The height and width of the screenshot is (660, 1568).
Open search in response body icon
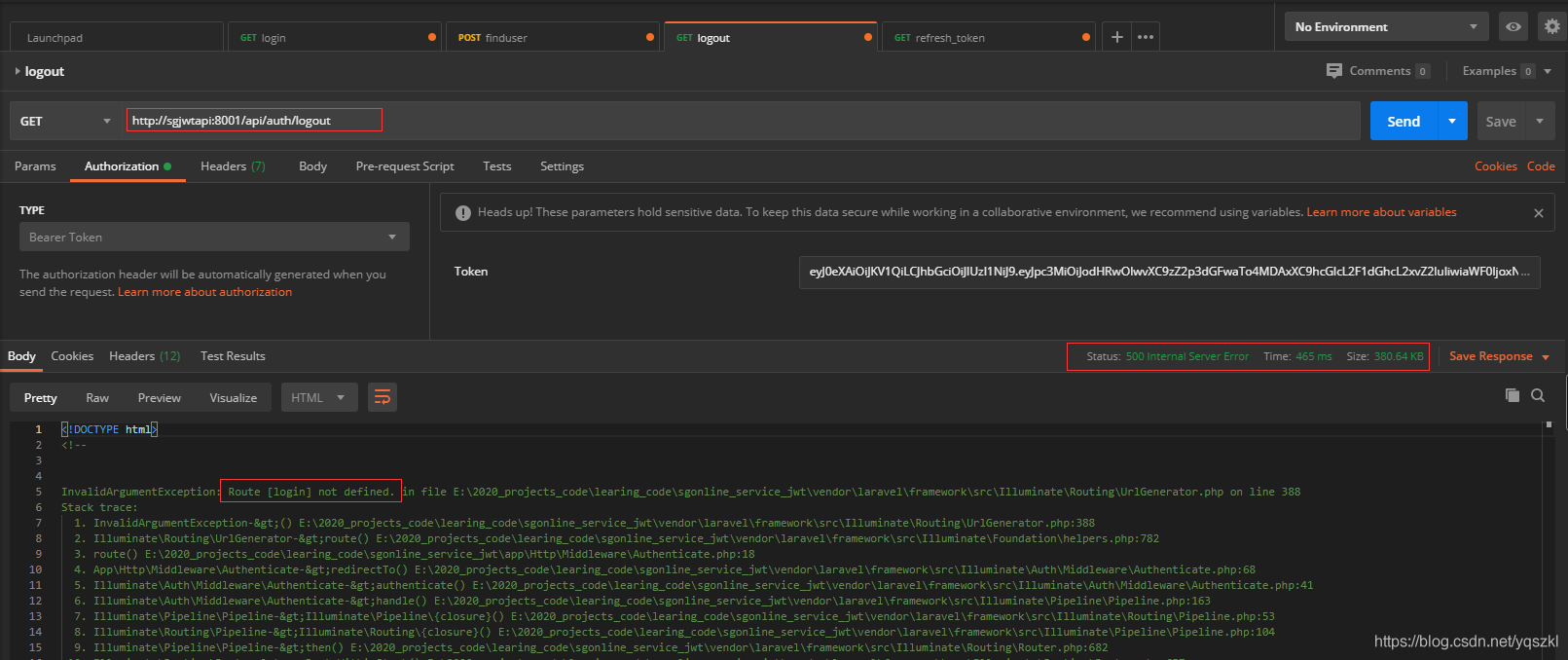[1538, 395]
